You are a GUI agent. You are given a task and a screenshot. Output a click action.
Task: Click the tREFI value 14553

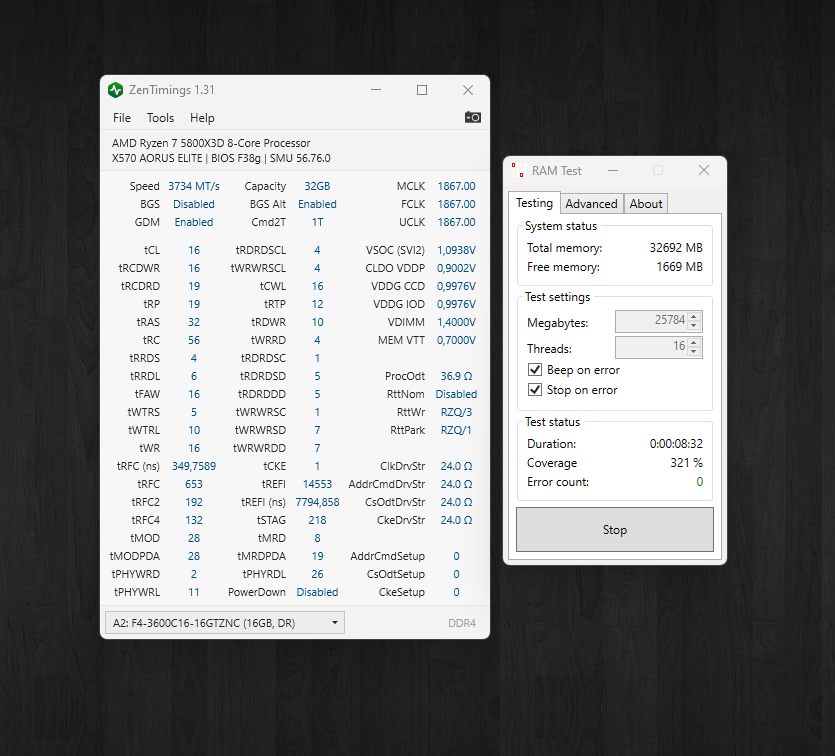317,484
